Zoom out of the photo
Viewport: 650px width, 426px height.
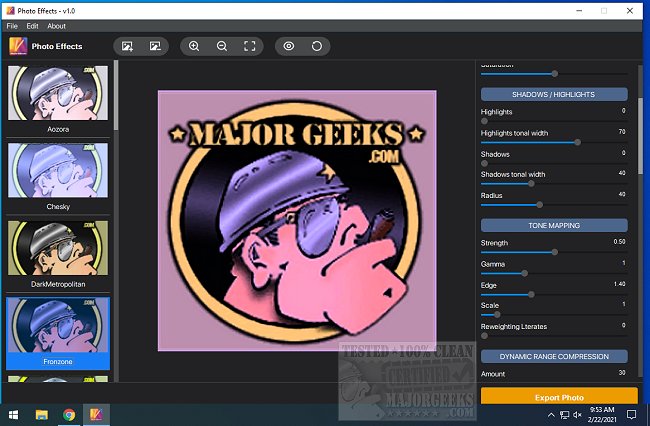click(222, 46)
